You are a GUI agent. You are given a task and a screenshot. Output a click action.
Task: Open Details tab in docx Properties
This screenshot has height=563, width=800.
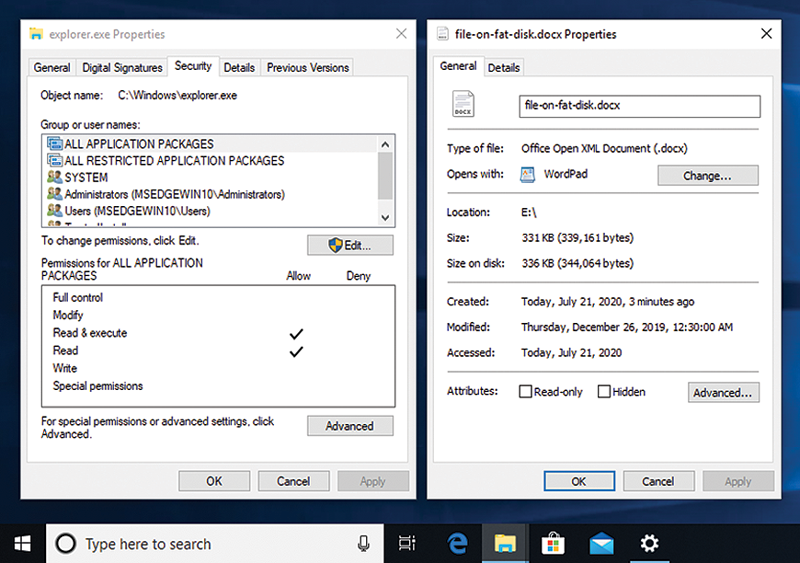tap(504, 67)
